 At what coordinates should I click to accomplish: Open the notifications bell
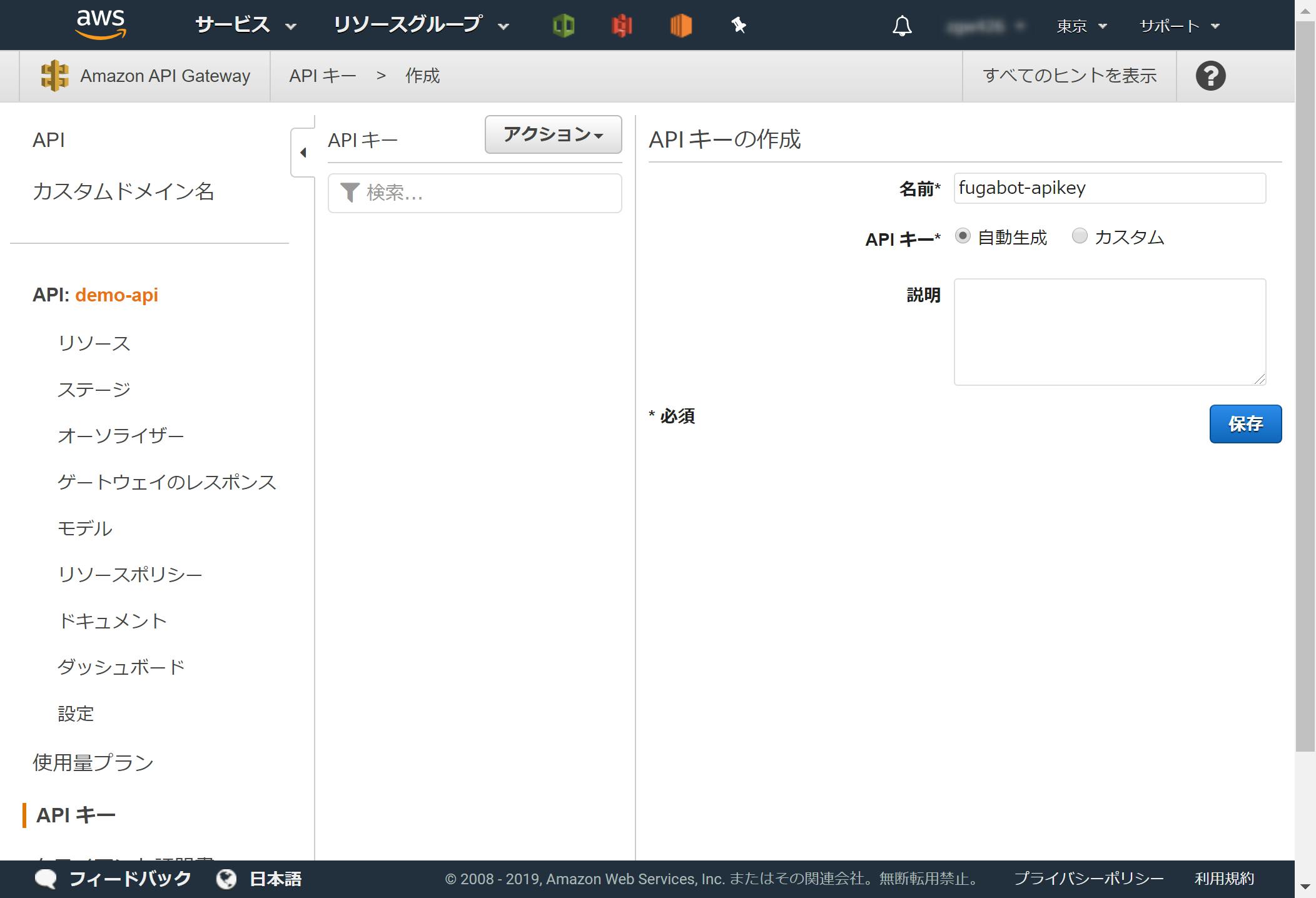tap(901, 26)
